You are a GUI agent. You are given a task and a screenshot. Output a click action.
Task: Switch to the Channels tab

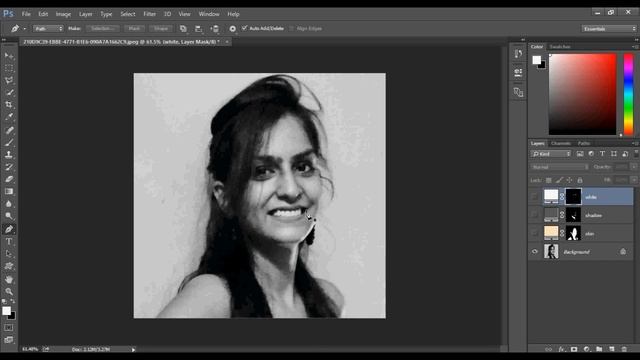coord(560,143)
